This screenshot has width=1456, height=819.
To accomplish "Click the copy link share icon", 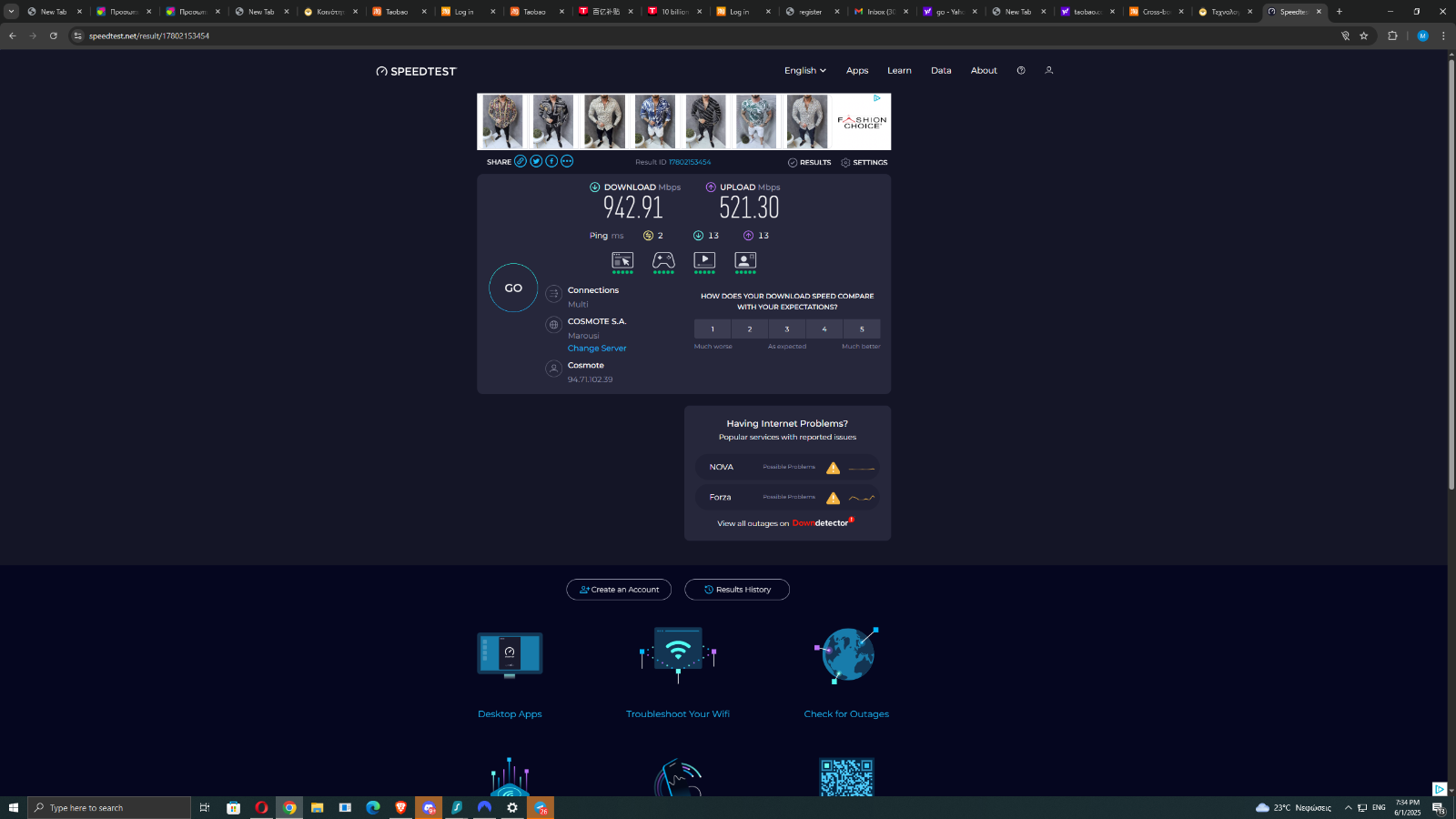I will click(x=521, y=161).
